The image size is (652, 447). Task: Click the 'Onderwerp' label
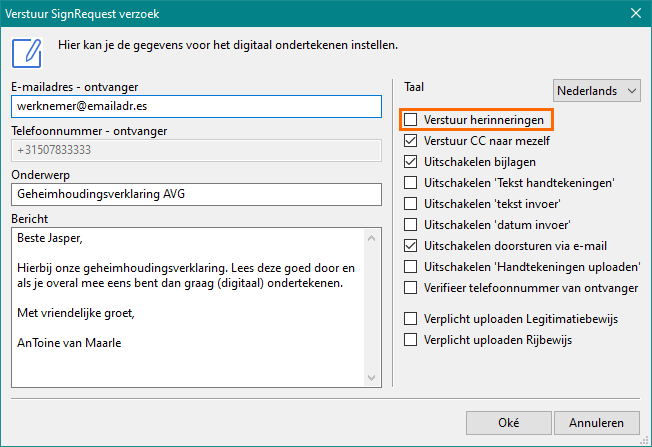(x=41, y=175)
